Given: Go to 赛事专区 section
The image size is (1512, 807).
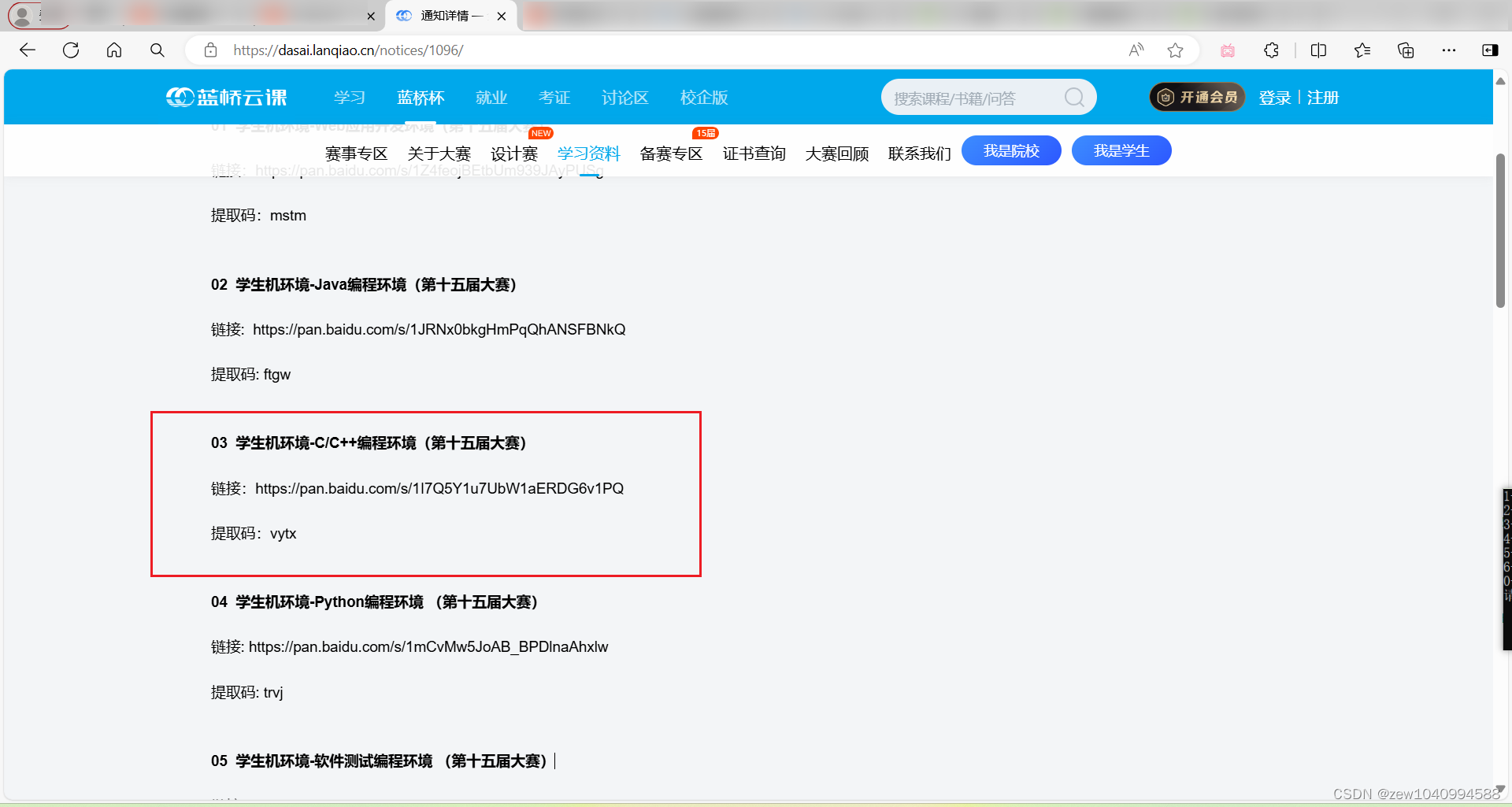Looking at the screenshot, I should (356, 154).
